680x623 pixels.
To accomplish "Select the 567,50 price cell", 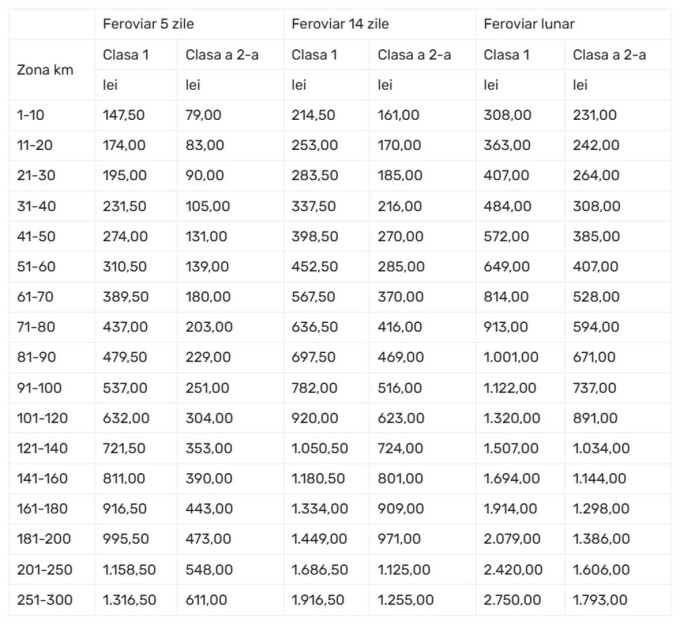I will pos(314,297).
